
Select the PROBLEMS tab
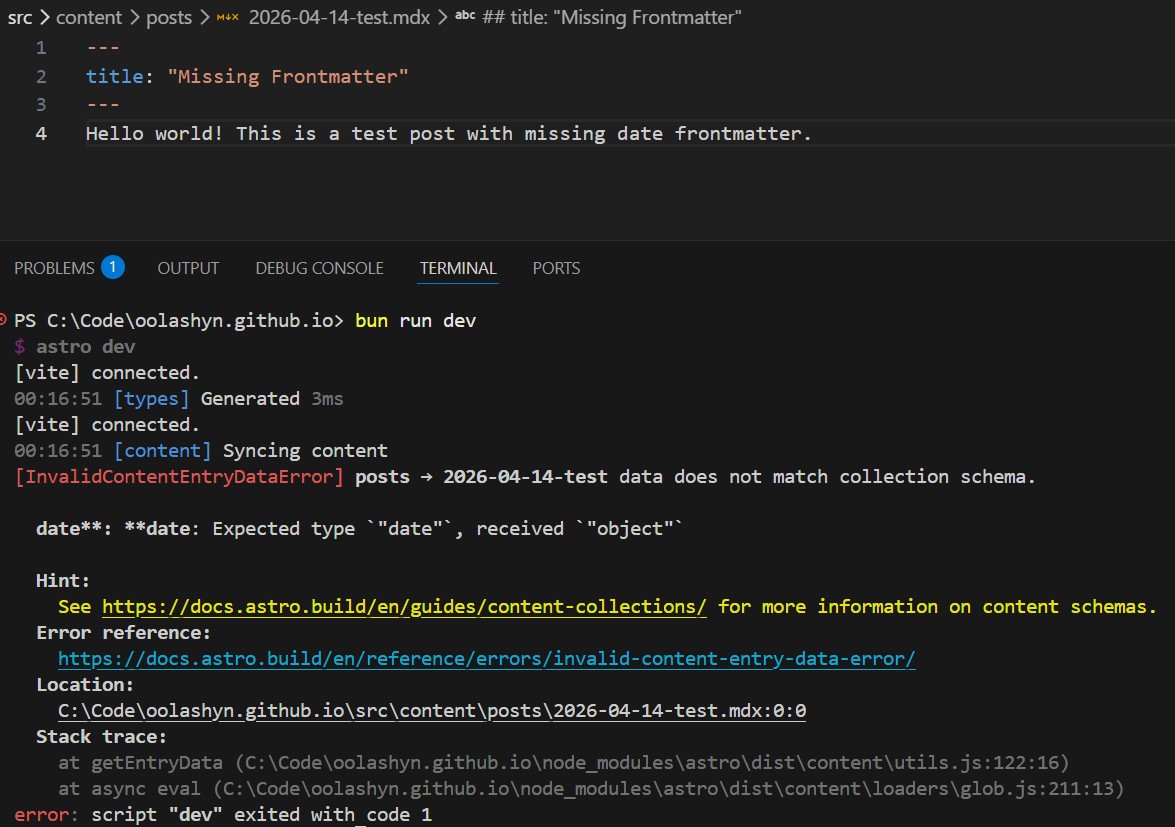pyautogui.click(x=55, y=267)
